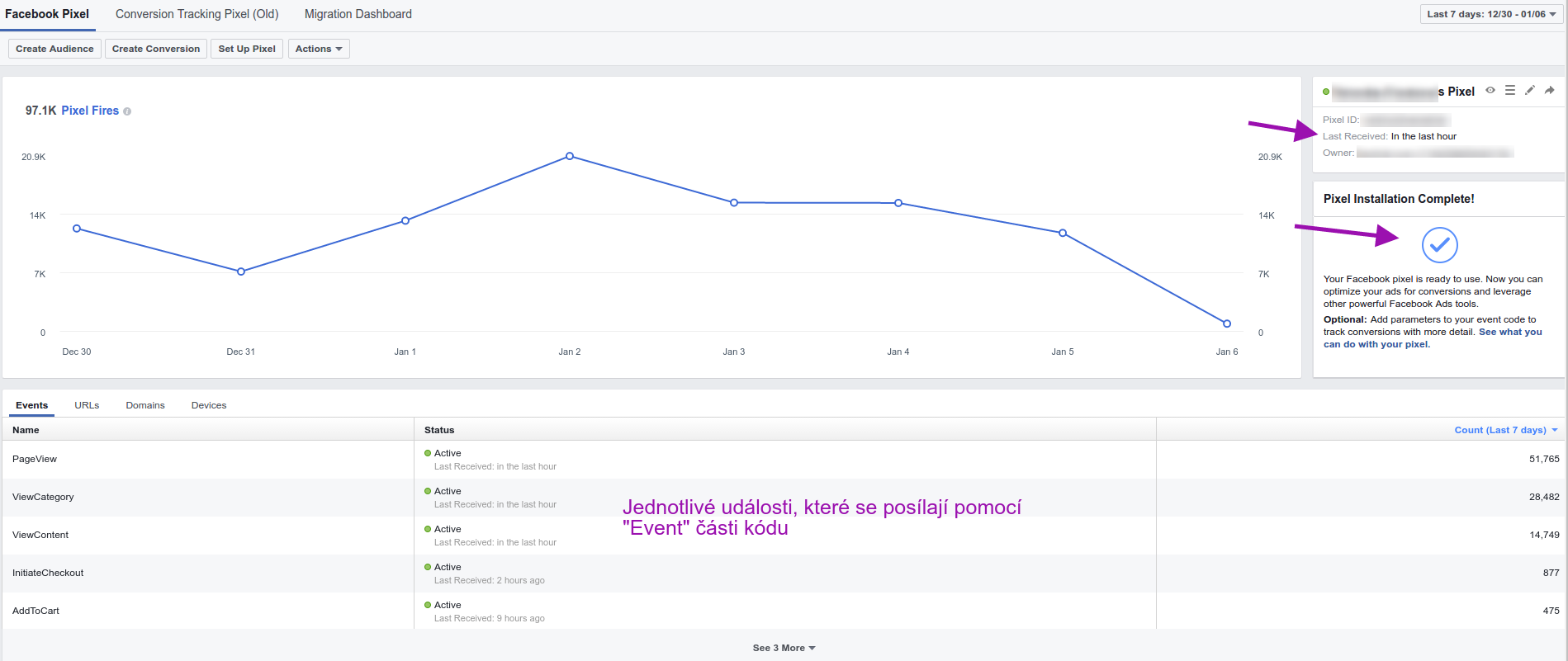Click the 475 count value
The image size is (1568, 661).
click(1551, 611)
